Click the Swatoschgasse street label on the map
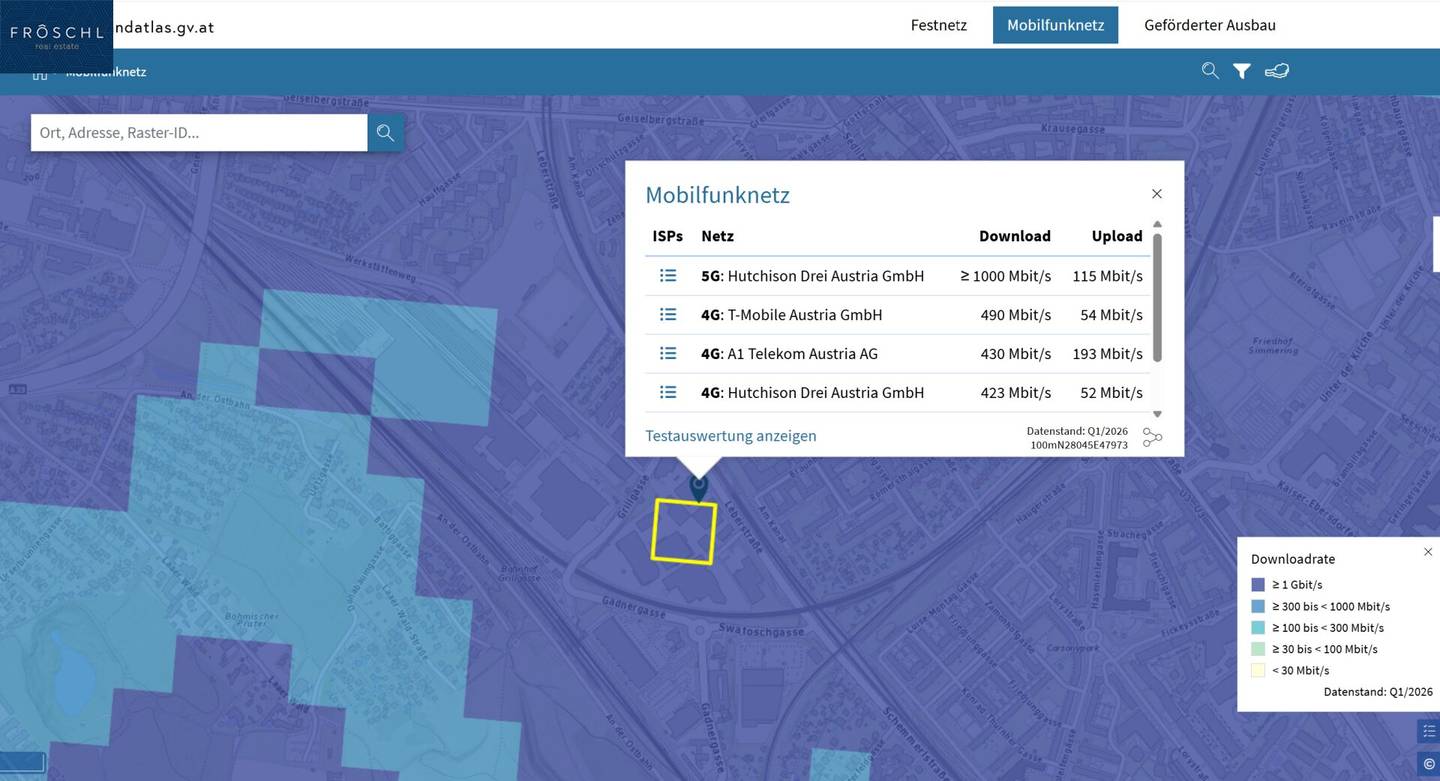 [x=761, y=632]
